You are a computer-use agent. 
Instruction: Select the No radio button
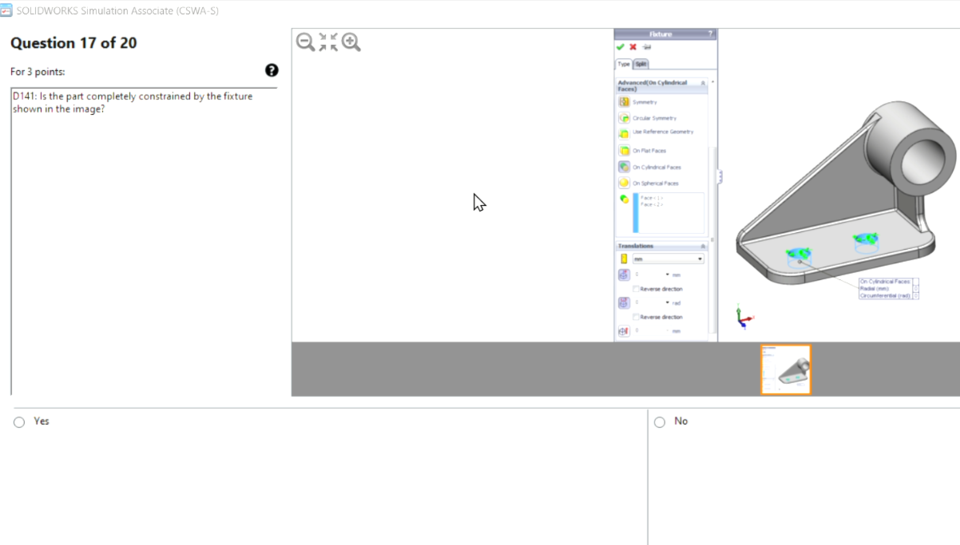(x=659, y=422)
